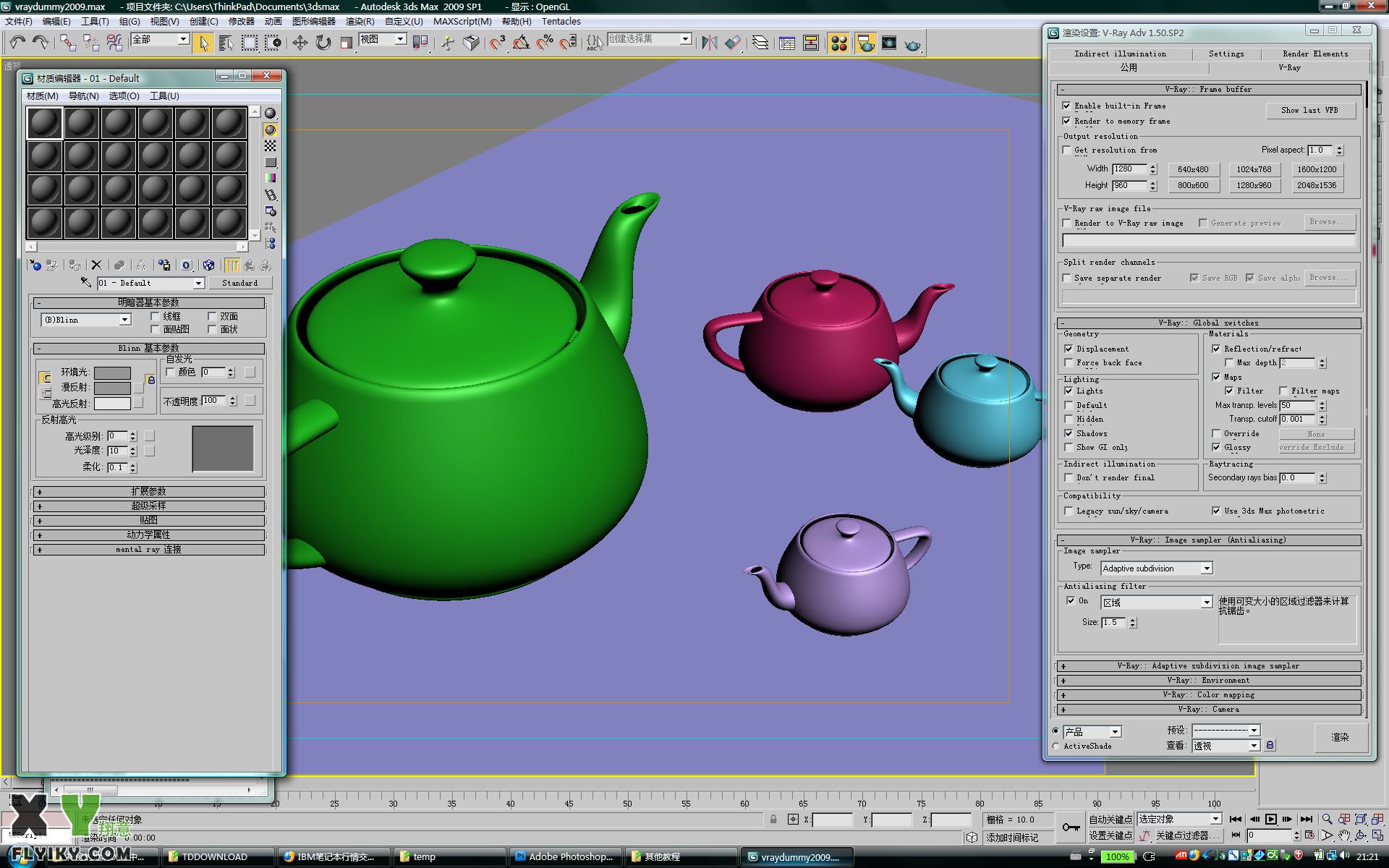Toggle checker Background icon in Material Editor

coord(271,146)
